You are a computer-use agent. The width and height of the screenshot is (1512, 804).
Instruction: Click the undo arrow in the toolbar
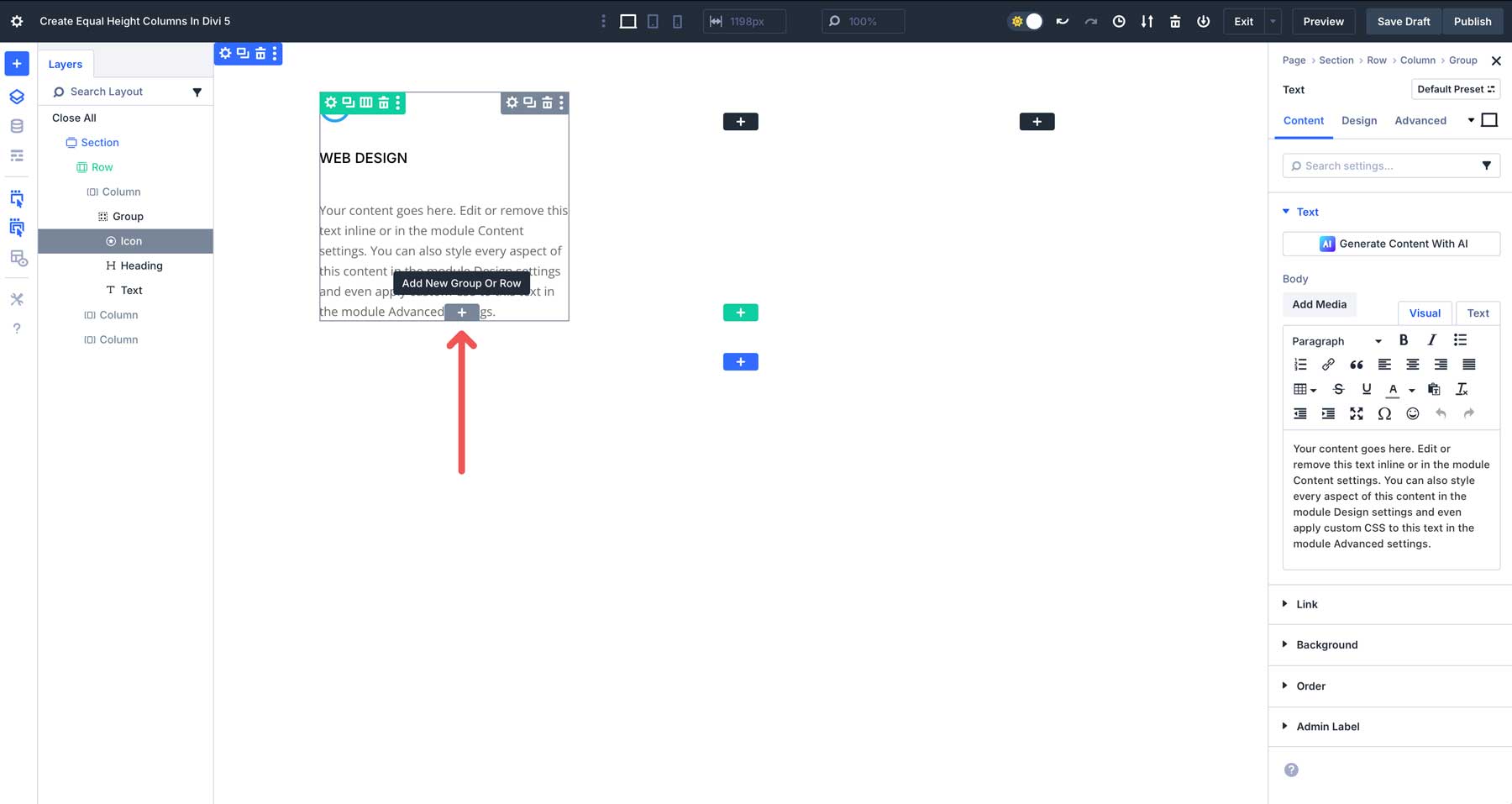(x=1062, y=21)
